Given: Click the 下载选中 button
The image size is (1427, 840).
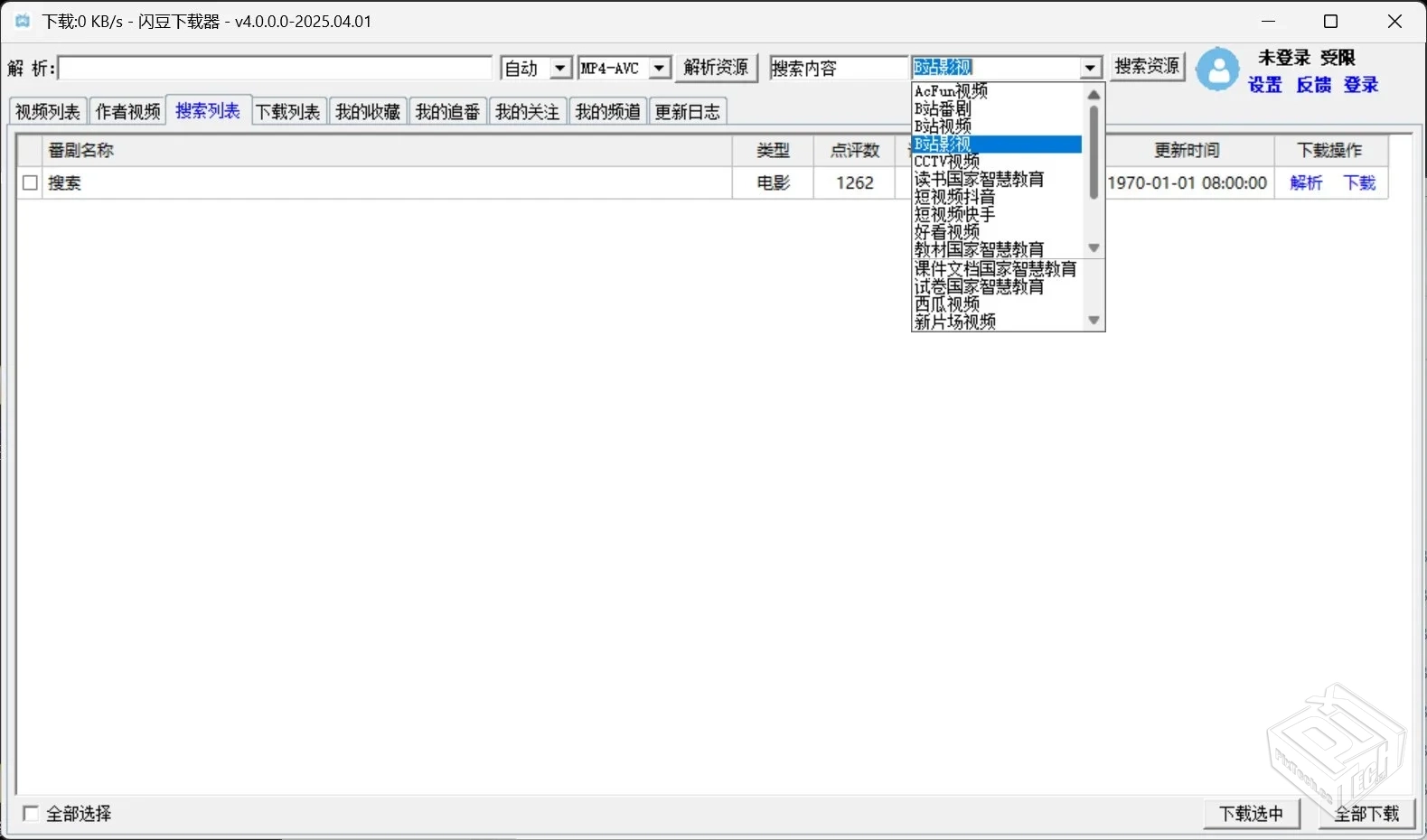Looking at the screenshot, I should pyautogui.click(x=1252, y=814).
